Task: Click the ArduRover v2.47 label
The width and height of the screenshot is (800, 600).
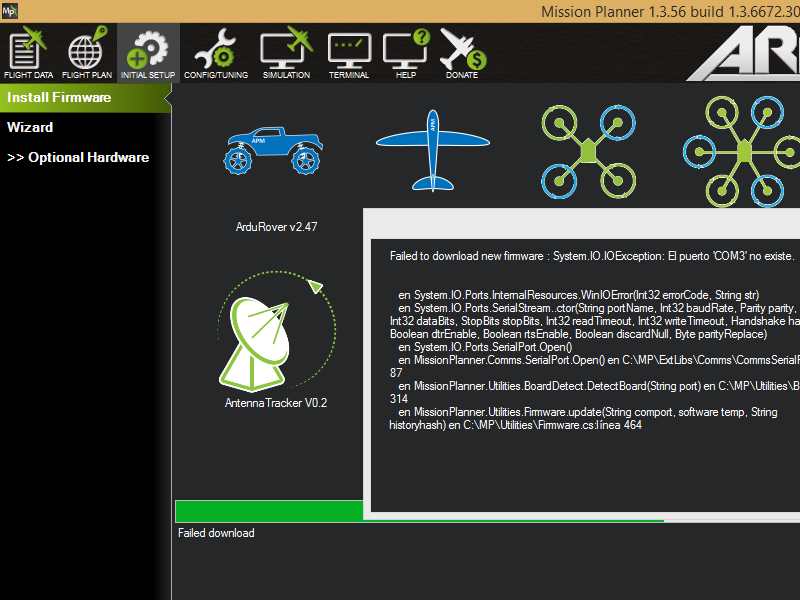Action: [x=277, y=227]
